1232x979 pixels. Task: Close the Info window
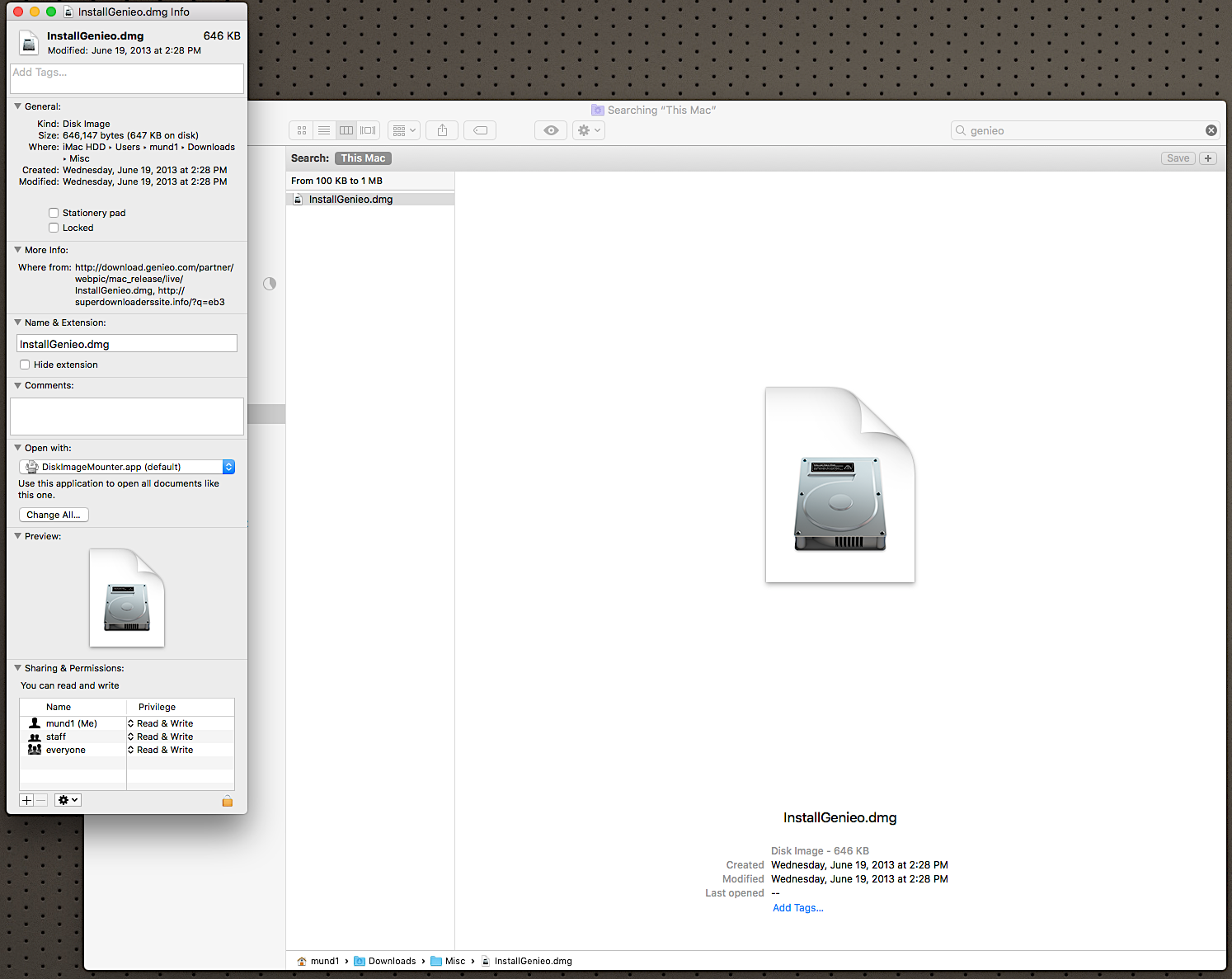[18, 12]
